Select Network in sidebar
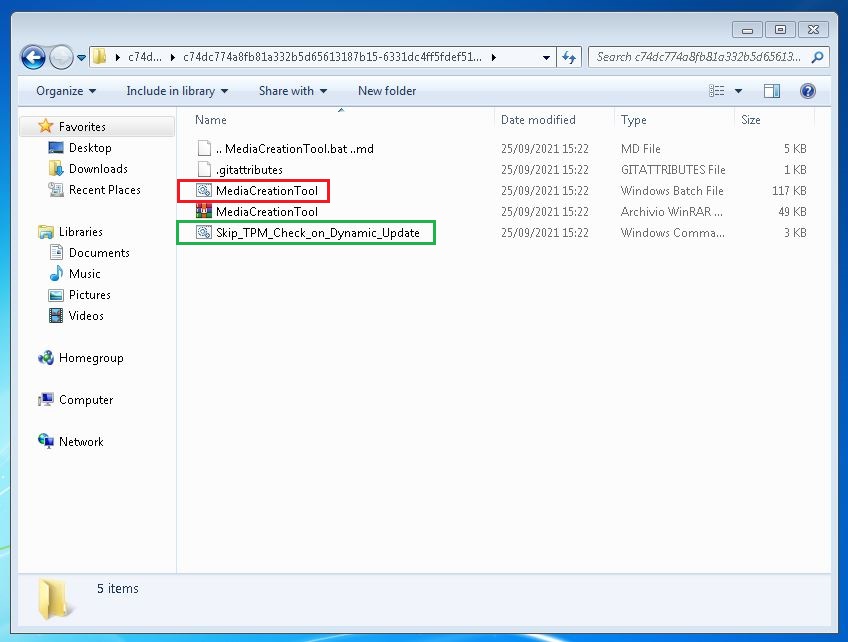 [81, 442]
